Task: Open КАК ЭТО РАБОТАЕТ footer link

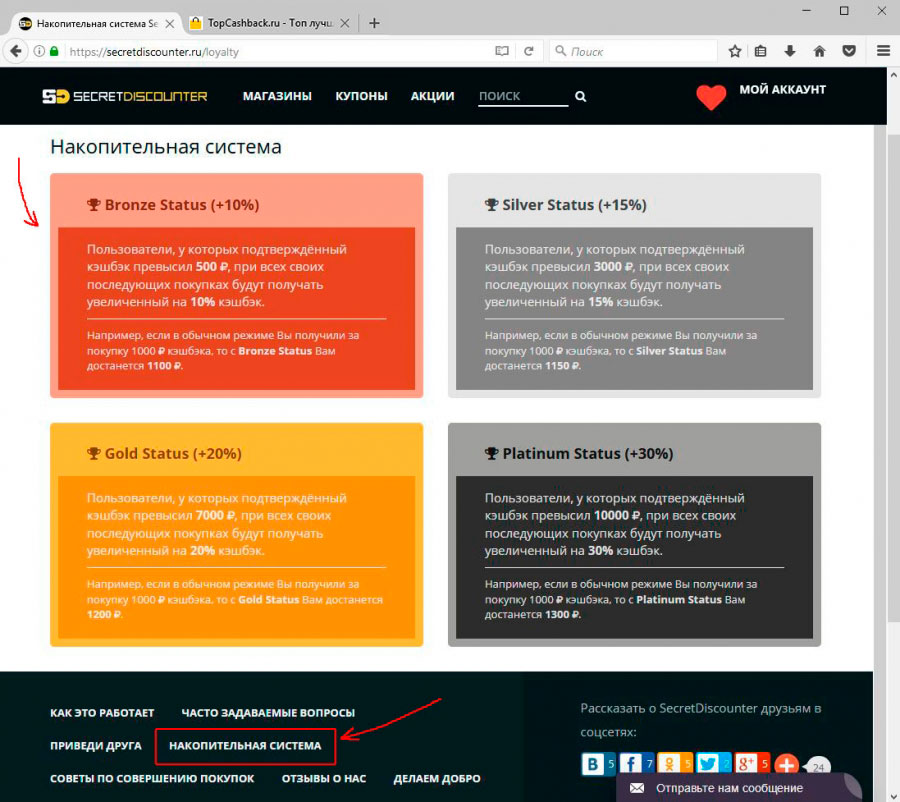Action: click(x=102, y=713)
